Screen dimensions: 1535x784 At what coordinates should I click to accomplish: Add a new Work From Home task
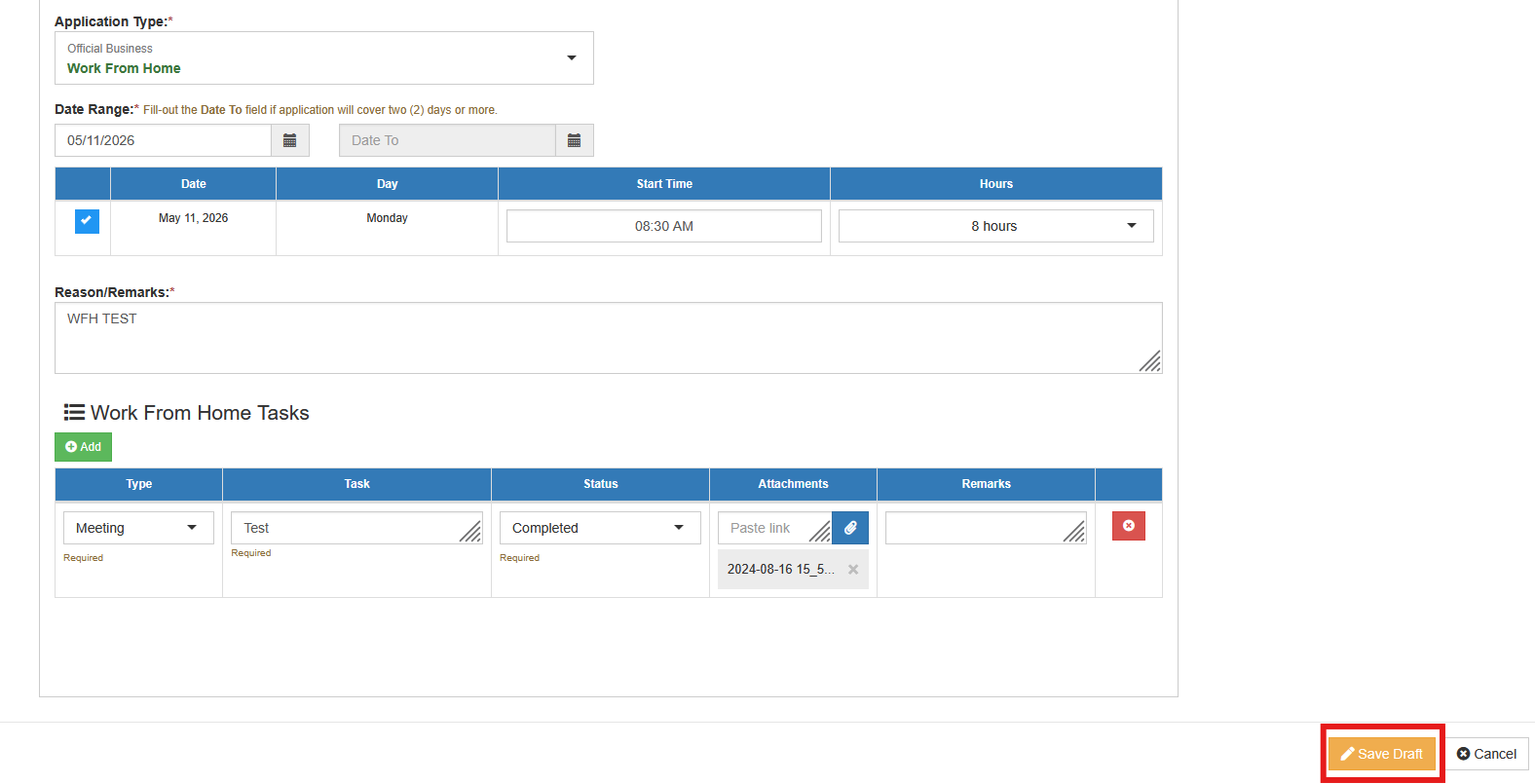83,447
